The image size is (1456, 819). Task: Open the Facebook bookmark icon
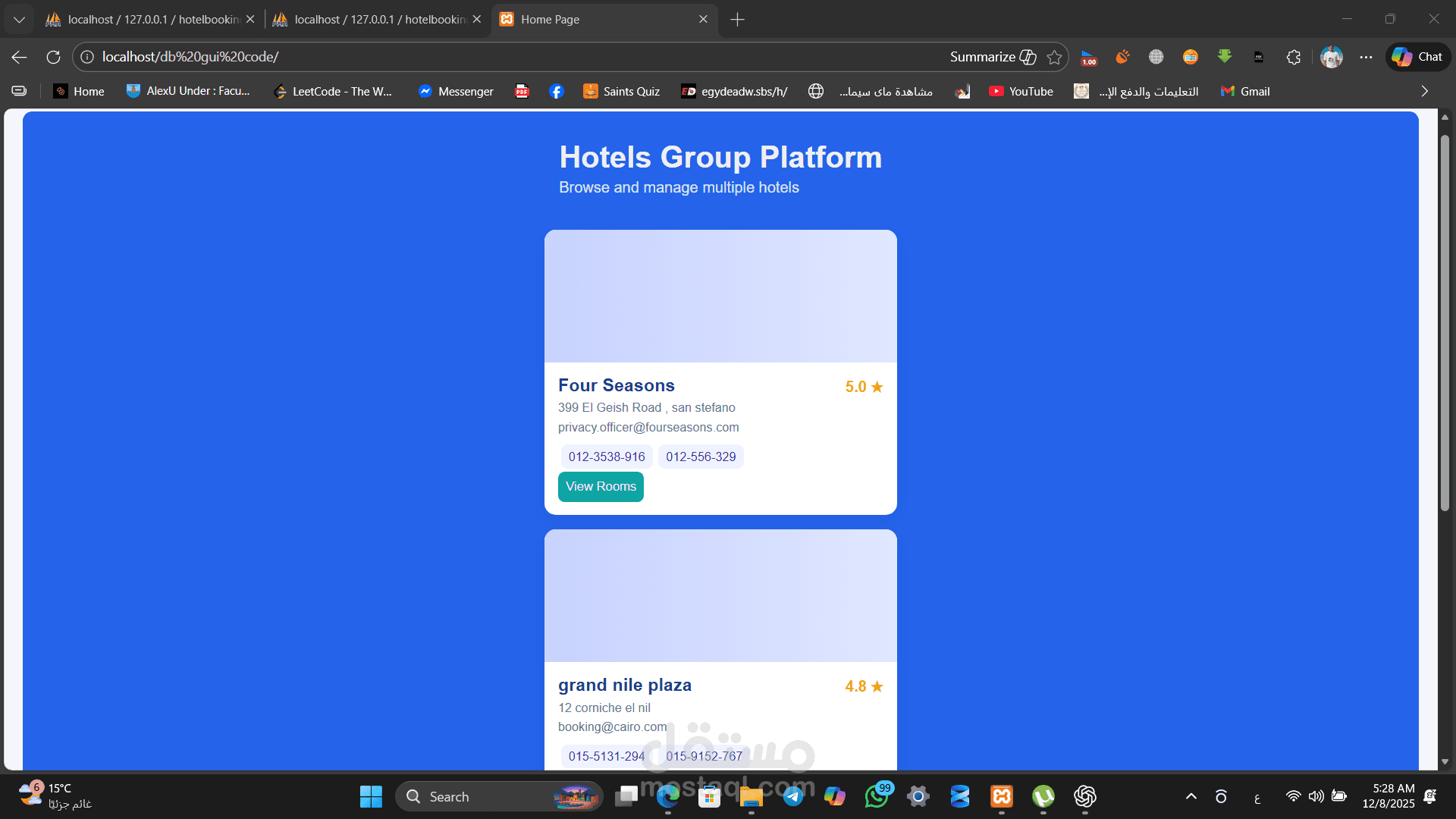pyautogui.click(x=557, y=91)
